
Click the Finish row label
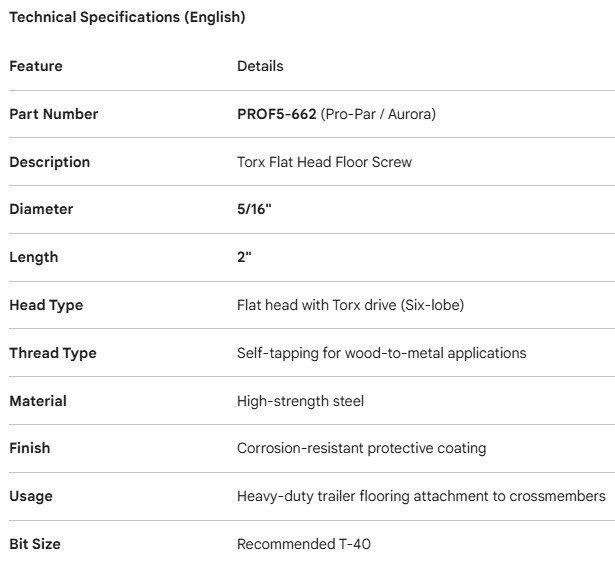30,448
